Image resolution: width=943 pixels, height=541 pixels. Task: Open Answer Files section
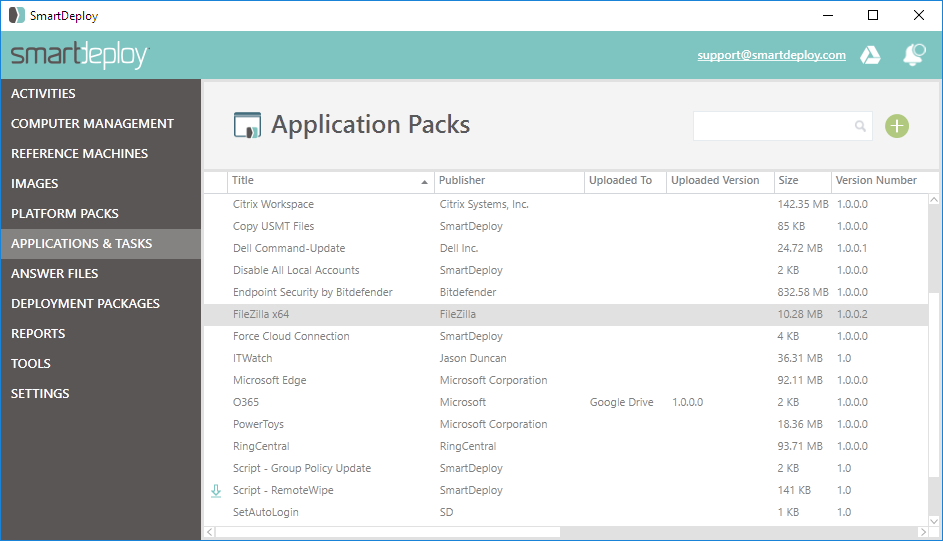(100, 274)
